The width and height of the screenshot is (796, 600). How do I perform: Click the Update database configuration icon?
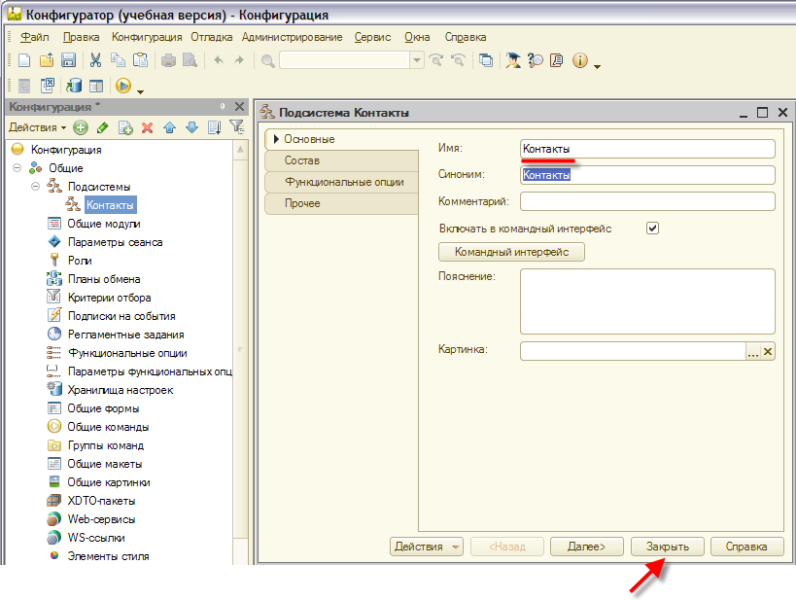click(x=74, y=87)
